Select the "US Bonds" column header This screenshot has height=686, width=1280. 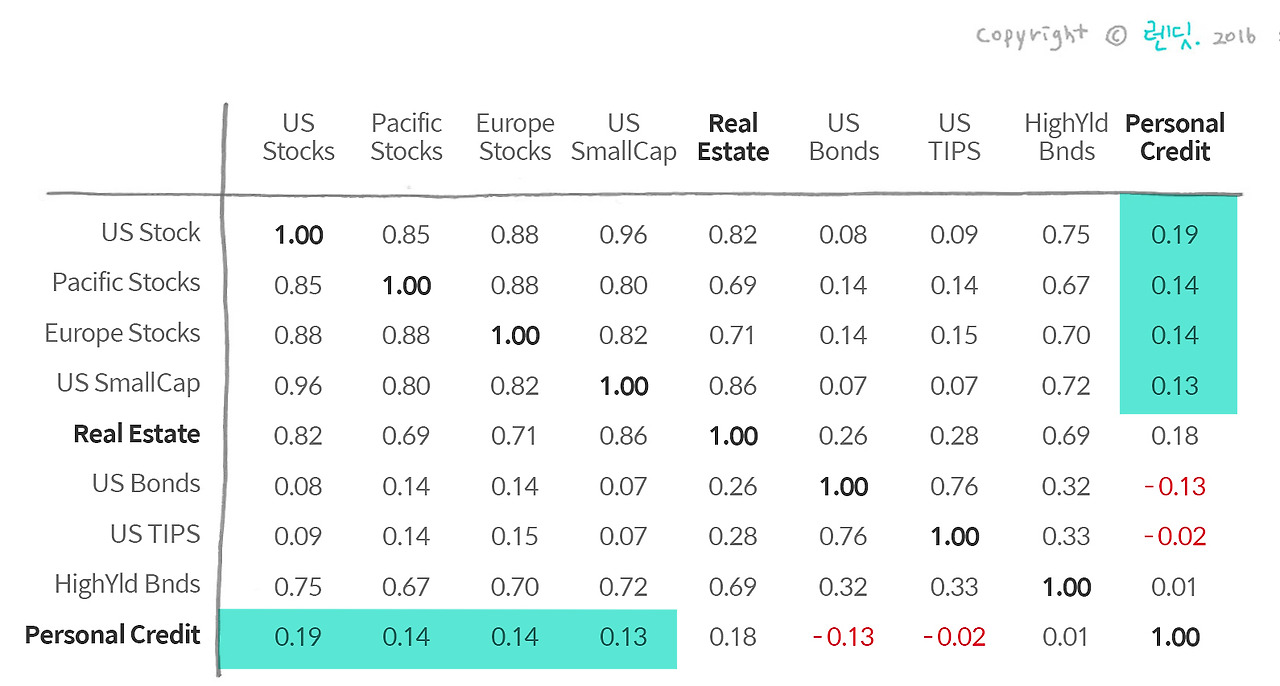click(x=843, y=138)
